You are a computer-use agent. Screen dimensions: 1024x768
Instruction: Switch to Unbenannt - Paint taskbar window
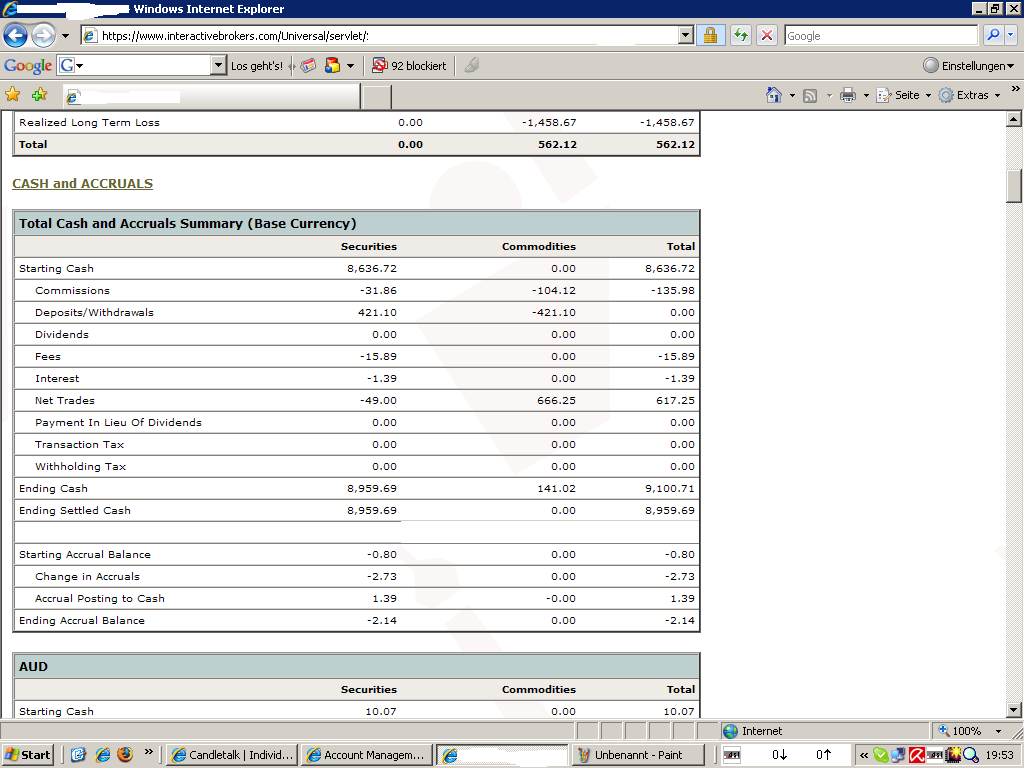(637, 755)
